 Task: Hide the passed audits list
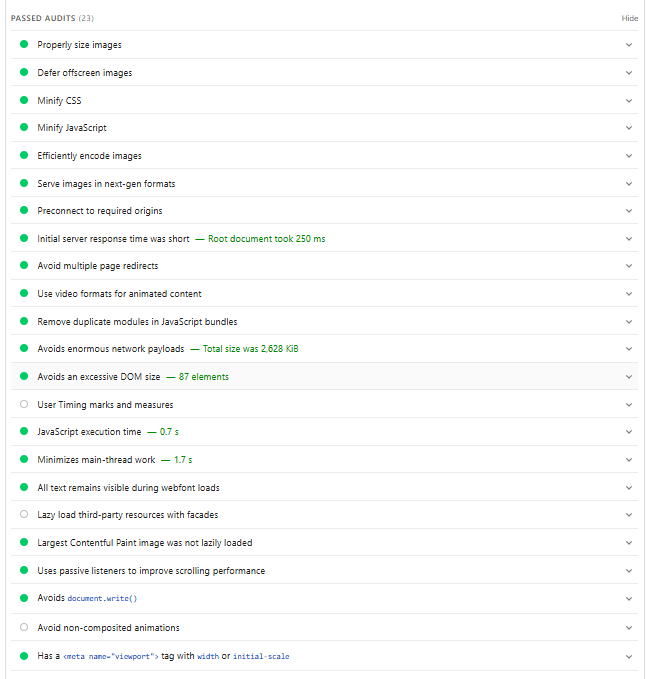click(x=629, y=18)
